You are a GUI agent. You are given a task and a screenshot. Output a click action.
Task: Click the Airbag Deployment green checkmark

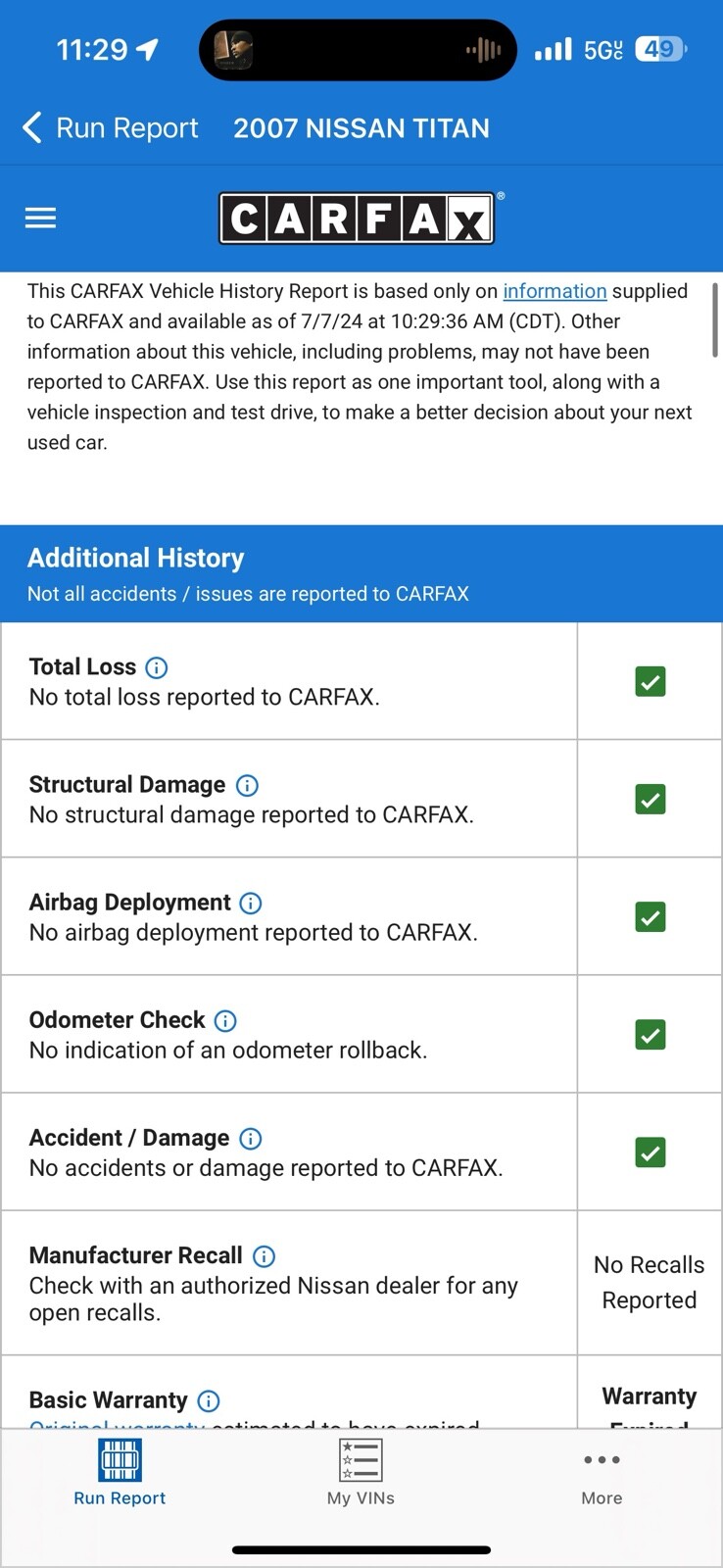tap(651, 916)
